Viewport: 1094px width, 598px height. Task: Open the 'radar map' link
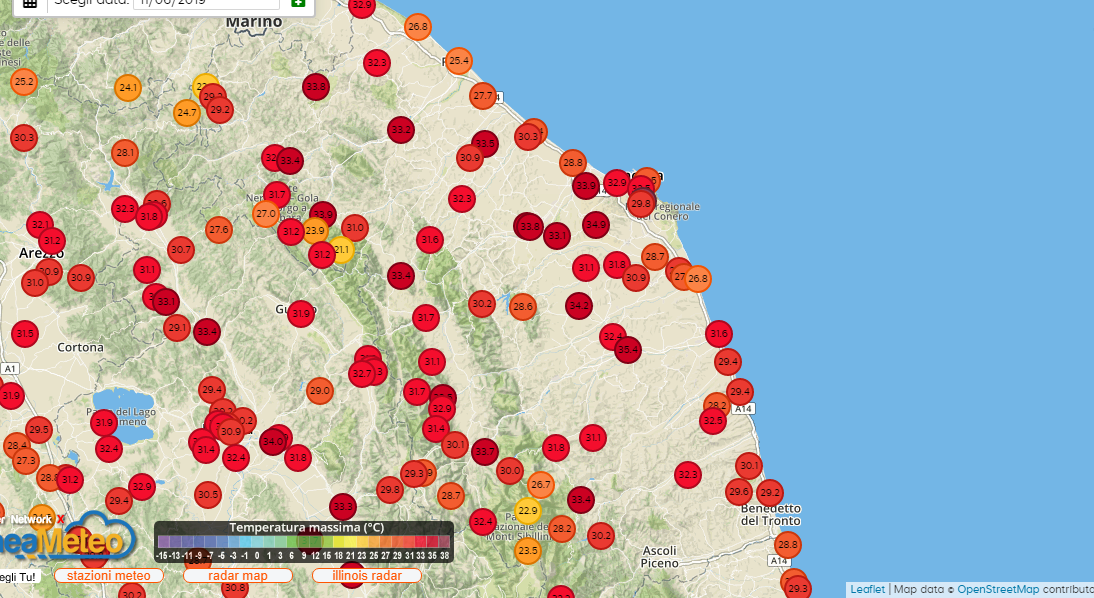pyautogui.click(x=237, y=576)
